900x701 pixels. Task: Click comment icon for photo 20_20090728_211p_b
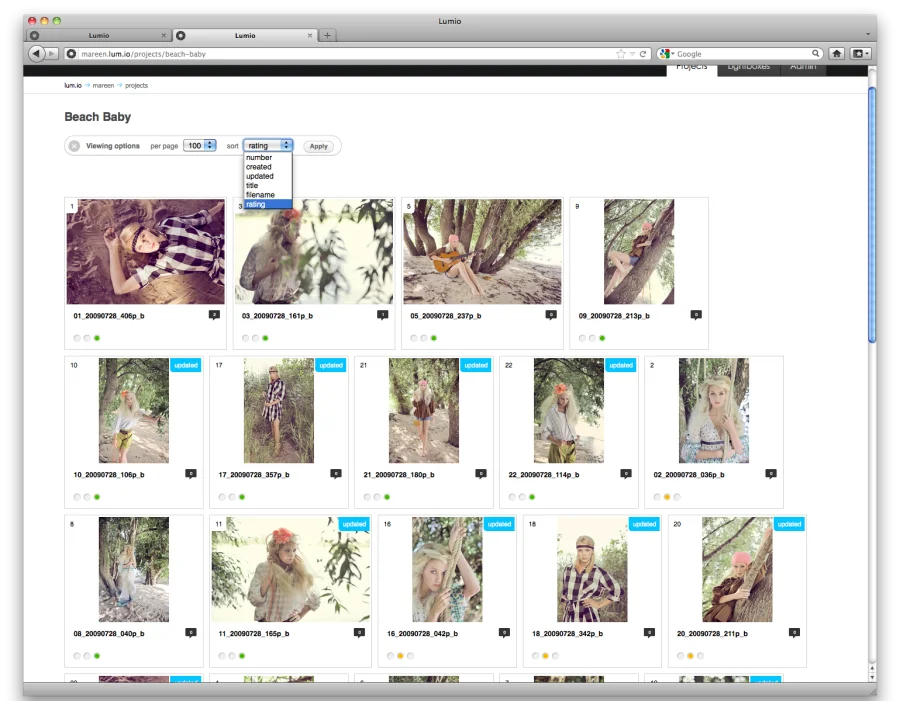tap(794, 633)
